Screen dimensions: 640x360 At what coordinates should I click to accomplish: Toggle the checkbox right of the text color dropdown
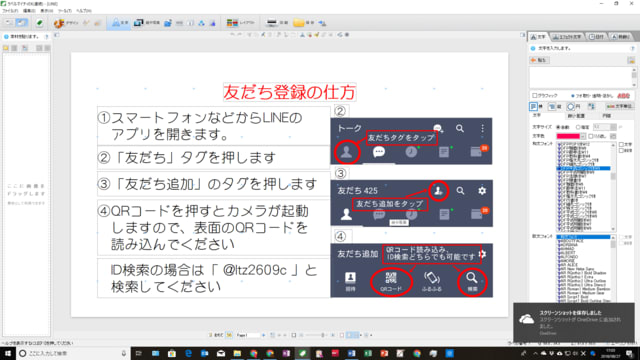[591, 136]
